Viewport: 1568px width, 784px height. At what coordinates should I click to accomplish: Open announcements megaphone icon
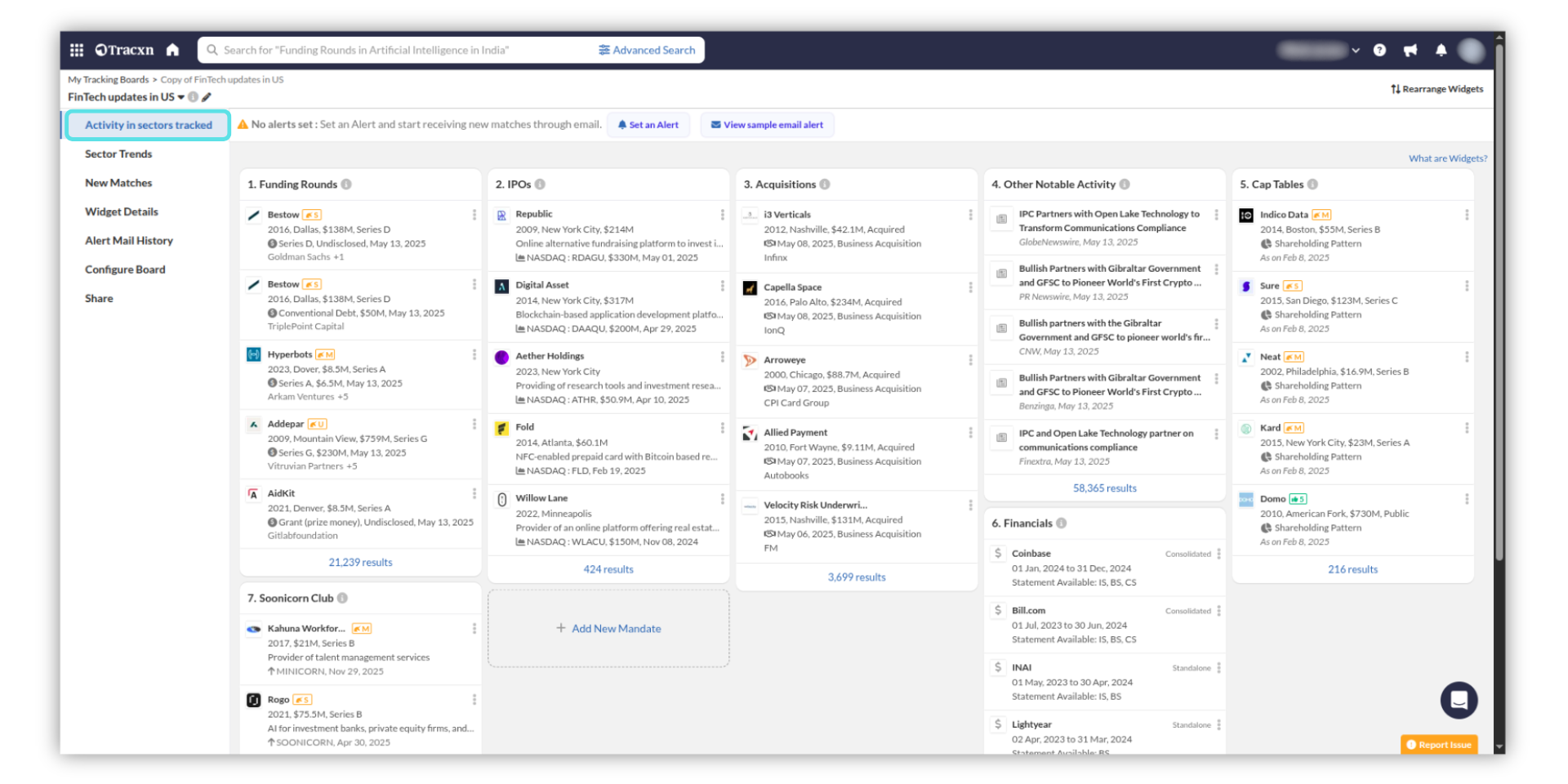click(x=1410, y=50)
